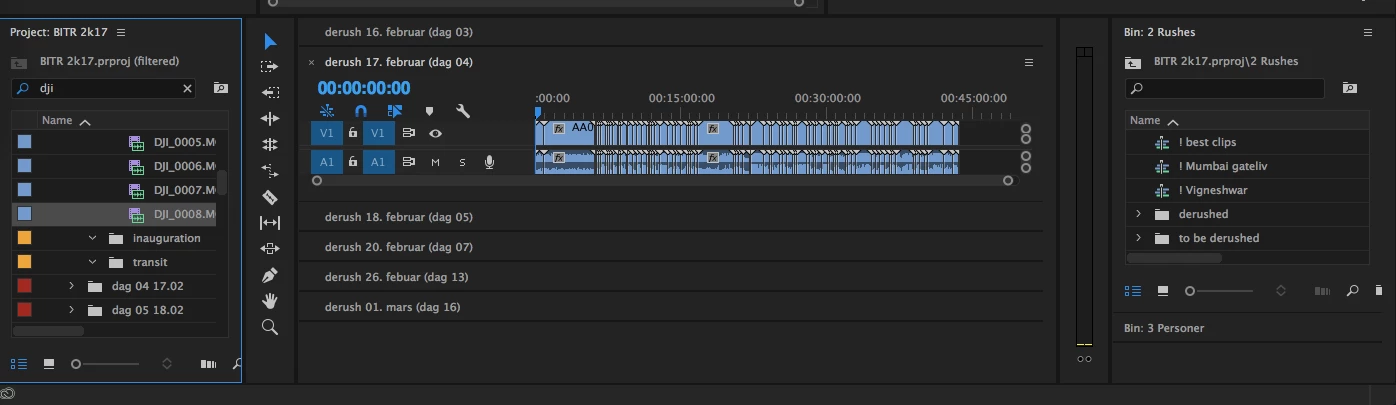1396x405 pixels.
Task: Open sort icons menu in Project panel
Action: coord(167,364)
